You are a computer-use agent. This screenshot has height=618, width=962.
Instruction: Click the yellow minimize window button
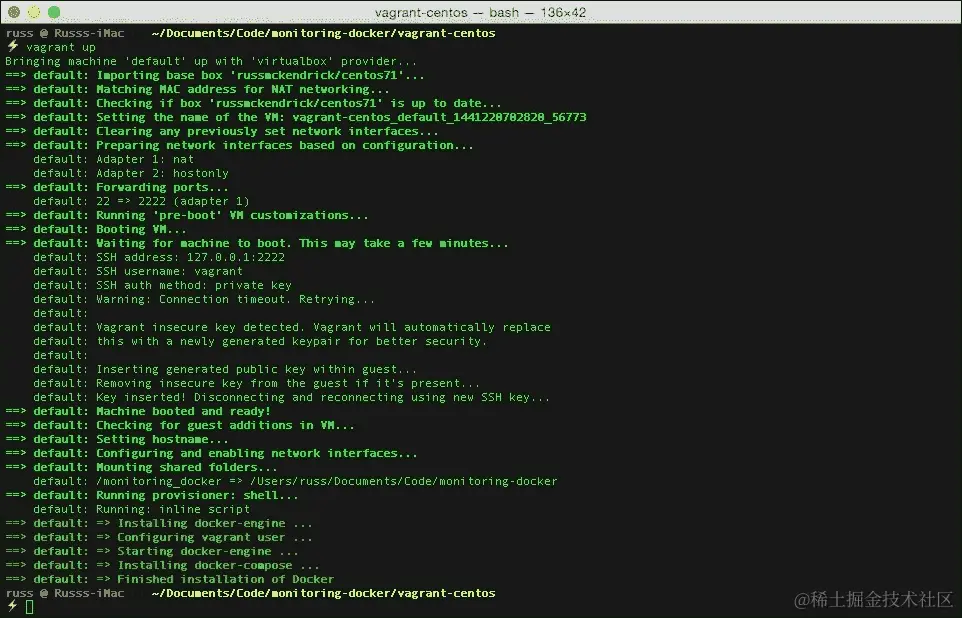tap(34, 12)
